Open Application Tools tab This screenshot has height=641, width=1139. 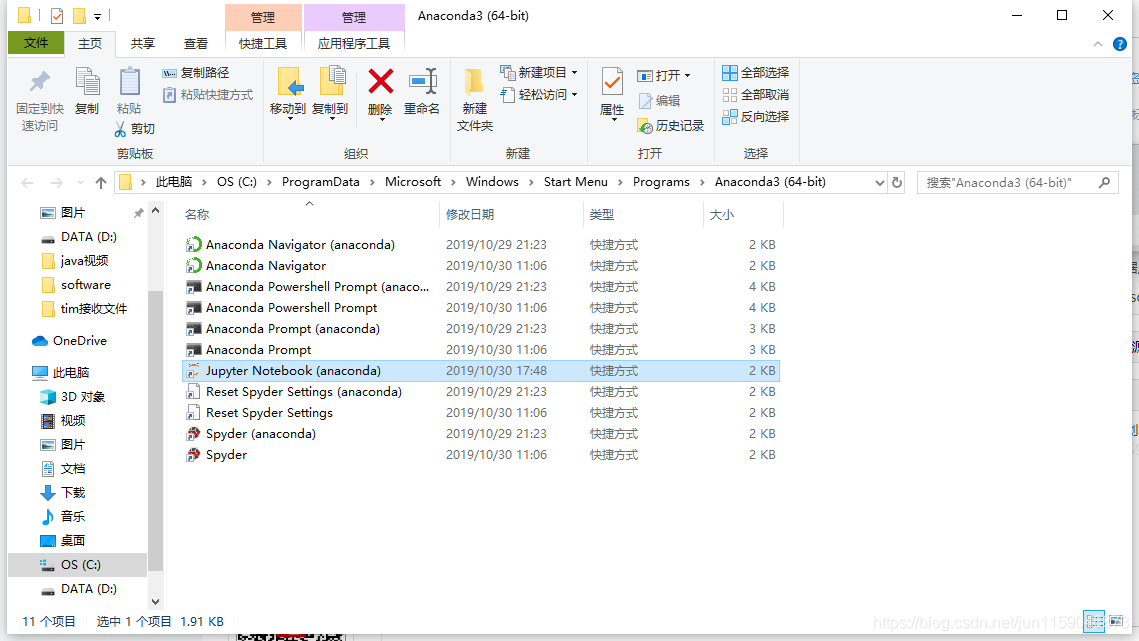coord(354,44)
